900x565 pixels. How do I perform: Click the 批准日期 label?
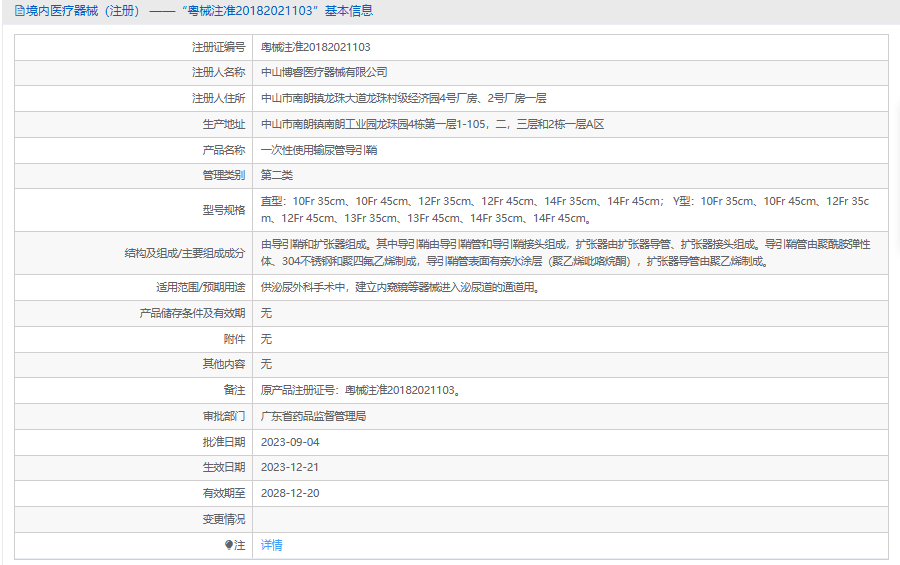[x=224, y=442]
